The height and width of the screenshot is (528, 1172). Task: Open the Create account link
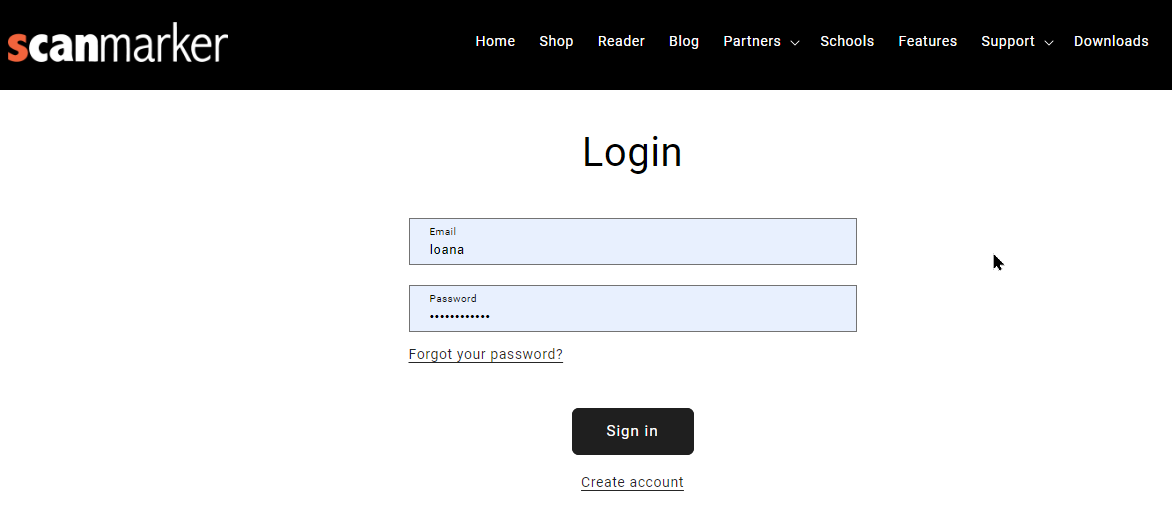632,482
